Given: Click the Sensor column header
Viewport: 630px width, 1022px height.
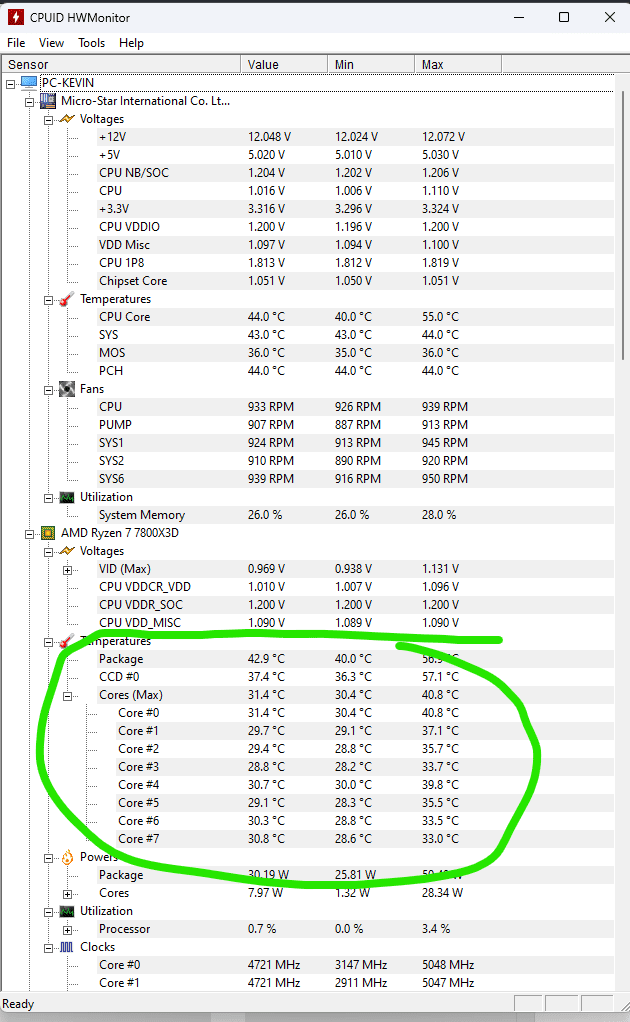Looking at the screenshot, I should 121,65.
